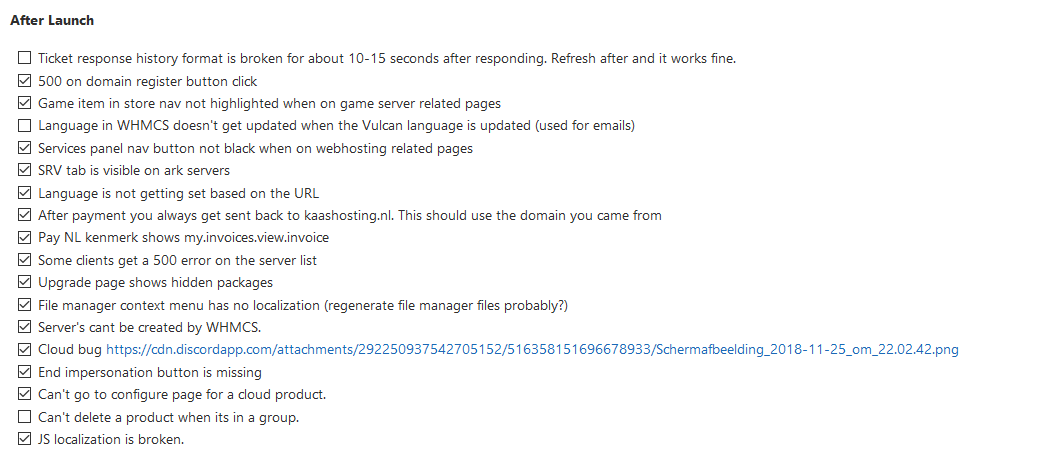Image resolution: width=1051 pixels, height=456 pixels.
Task: Uncheck End impersonation button is missing
Action: pyautogui.click(x=25, y=372)
